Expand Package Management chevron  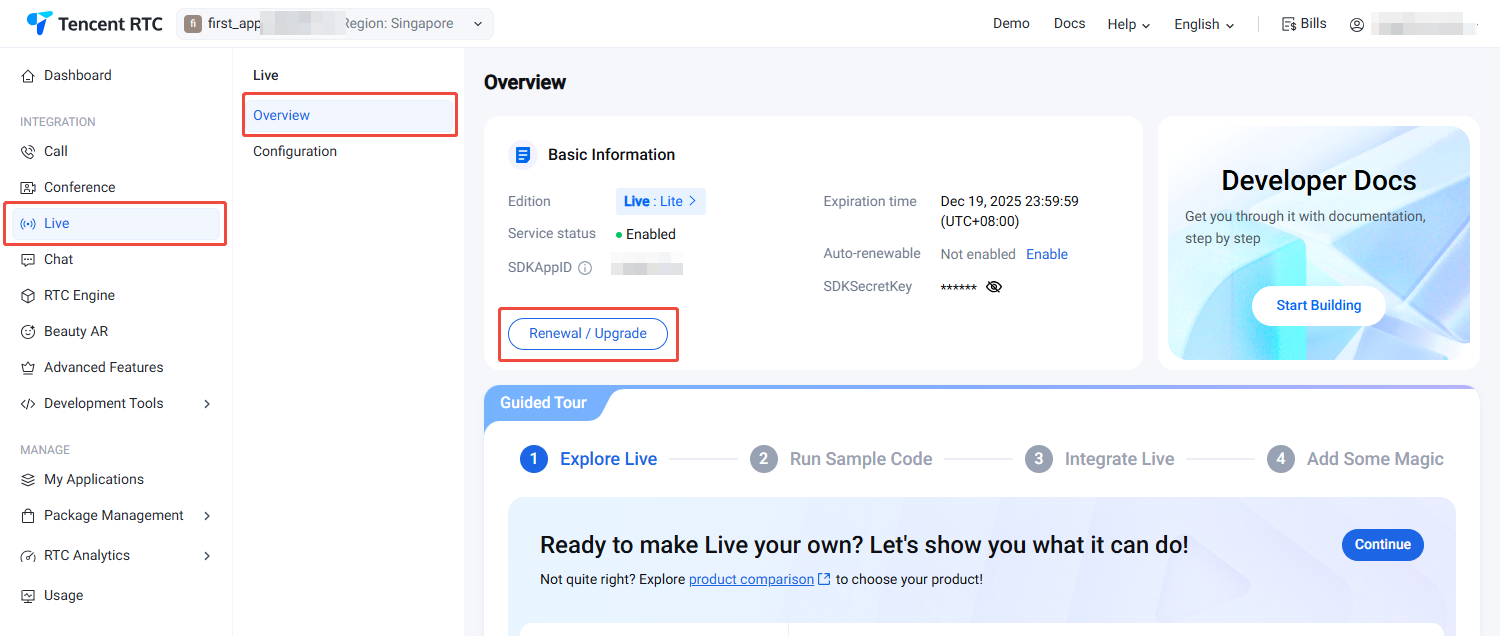[x=207, y=515]
